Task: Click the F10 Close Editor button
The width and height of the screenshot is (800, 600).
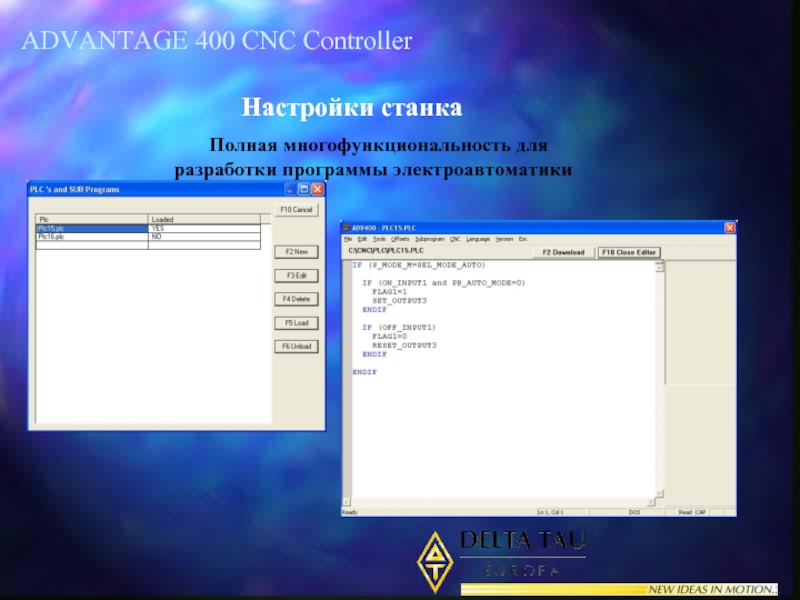Action: click(x=629, y=253)
